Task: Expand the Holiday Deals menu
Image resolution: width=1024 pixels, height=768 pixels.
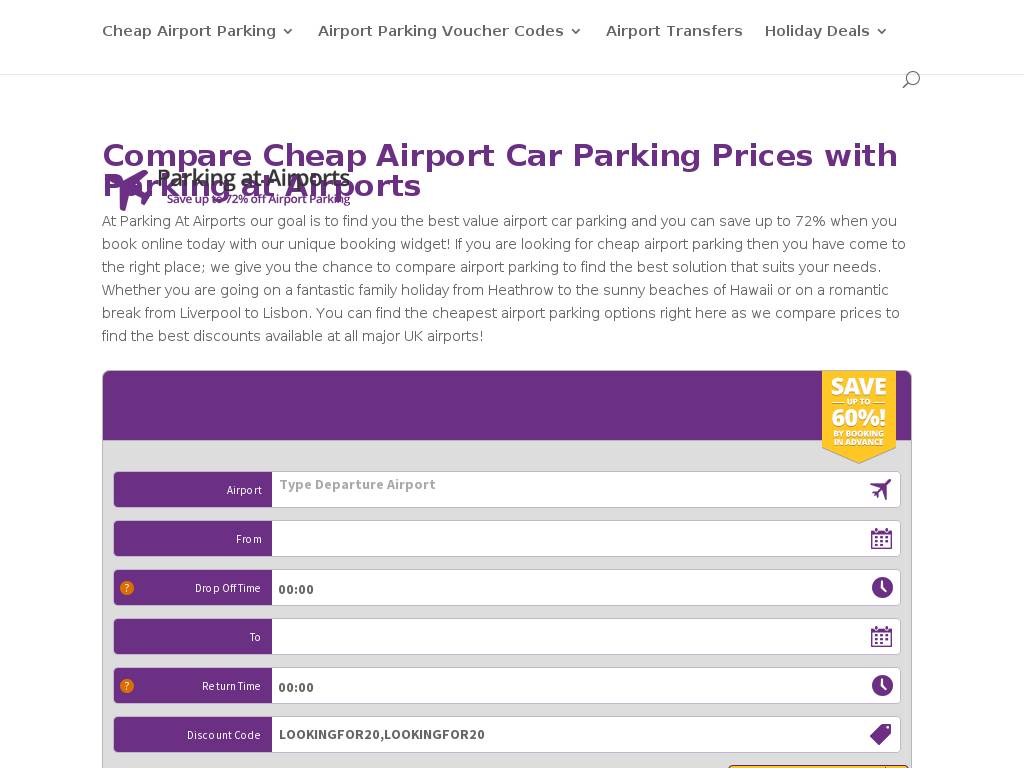Action: (826, 31)
